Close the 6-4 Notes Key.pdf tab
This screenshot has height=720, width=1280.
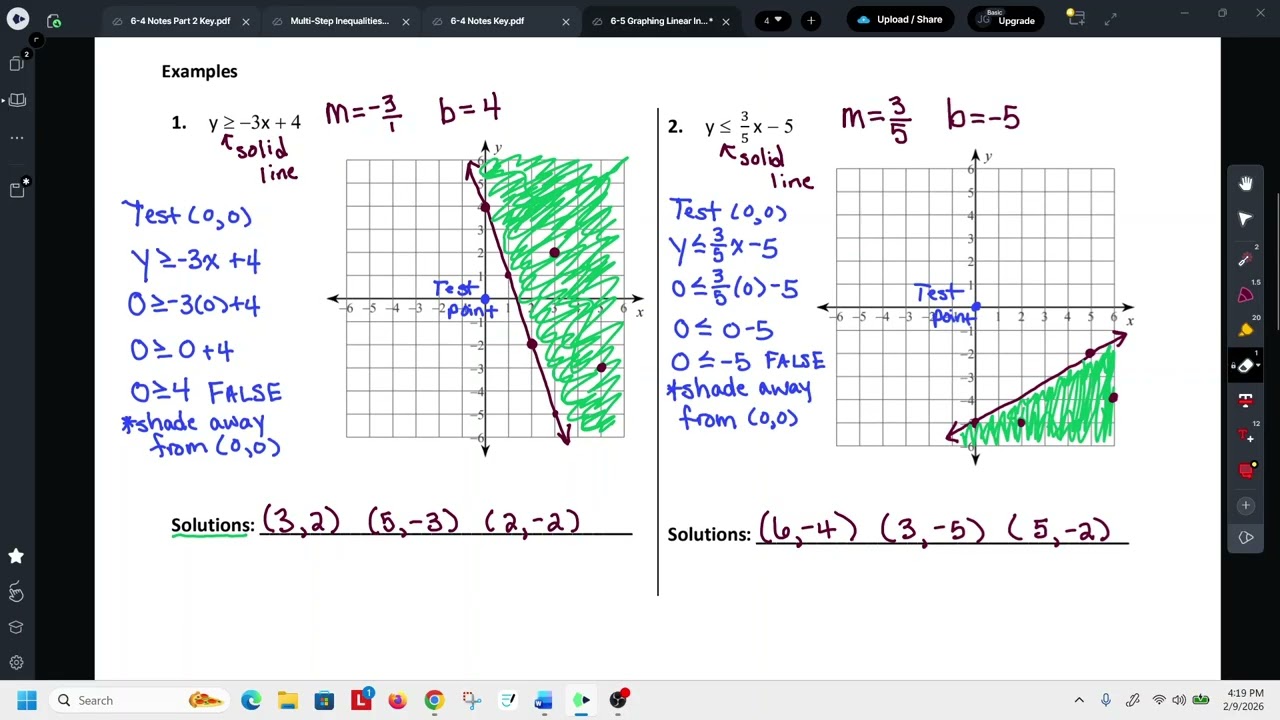click(x=566, y=21)
